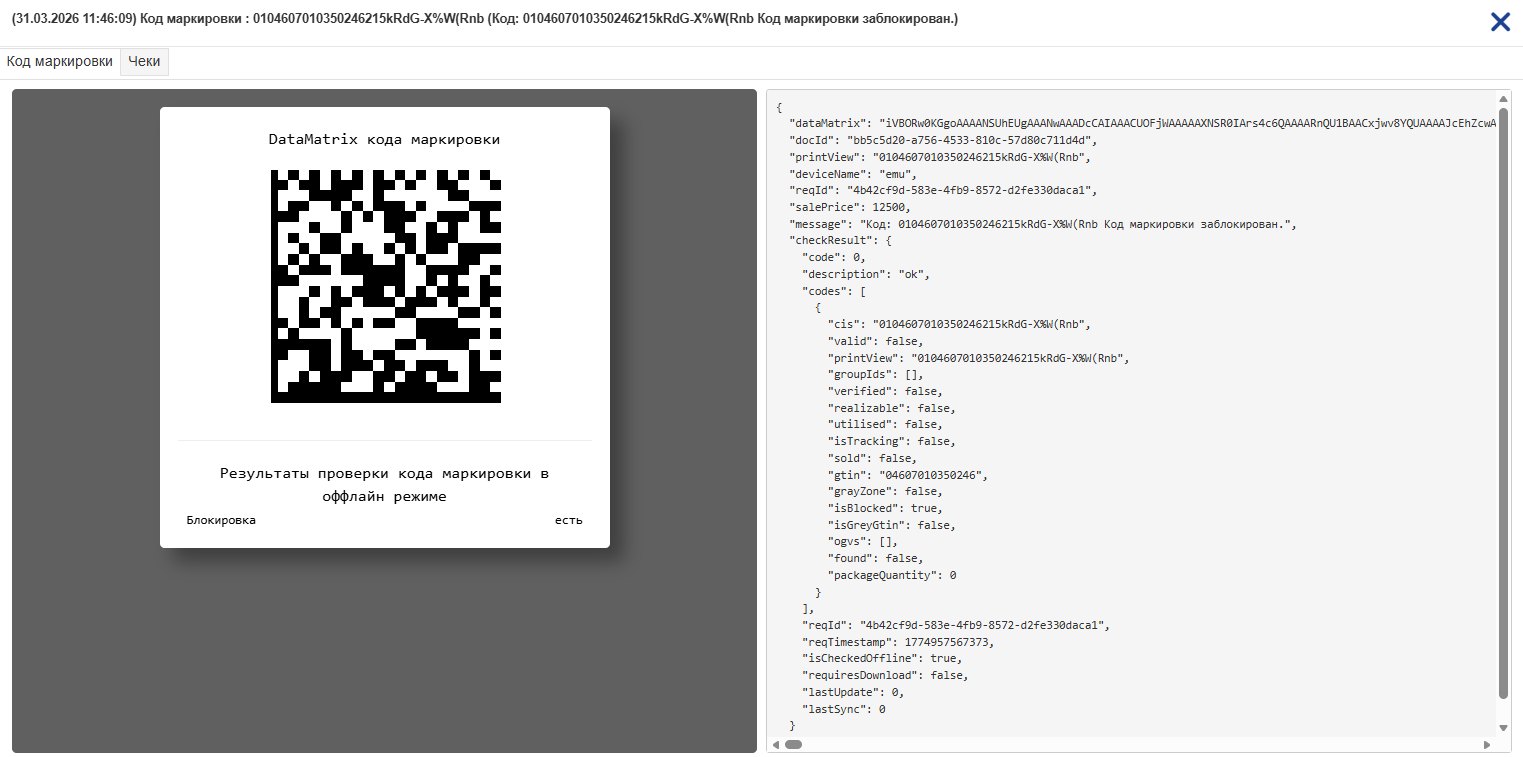Click the Блокировка label in results
This screenshot has width=1523, height=757.
tap(221, 520)
